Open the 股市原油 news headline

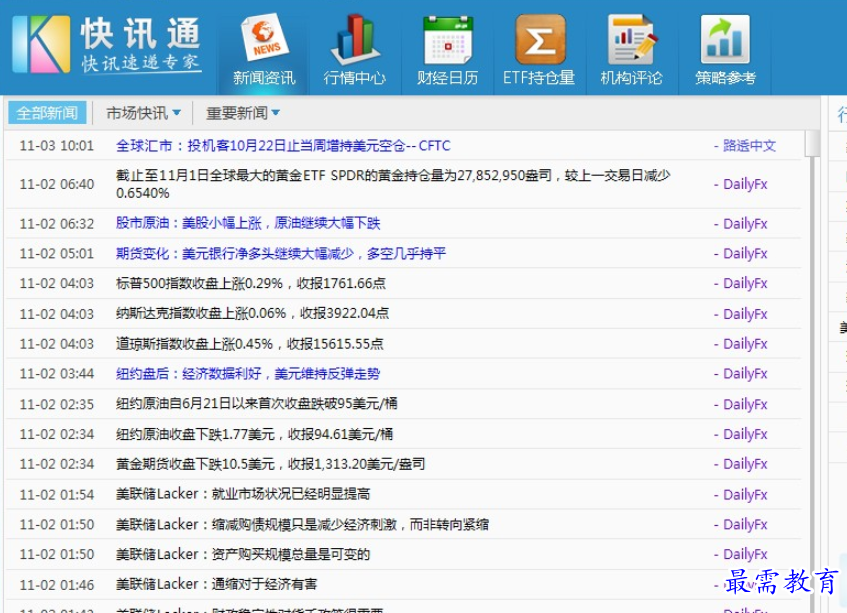(248, 224)
